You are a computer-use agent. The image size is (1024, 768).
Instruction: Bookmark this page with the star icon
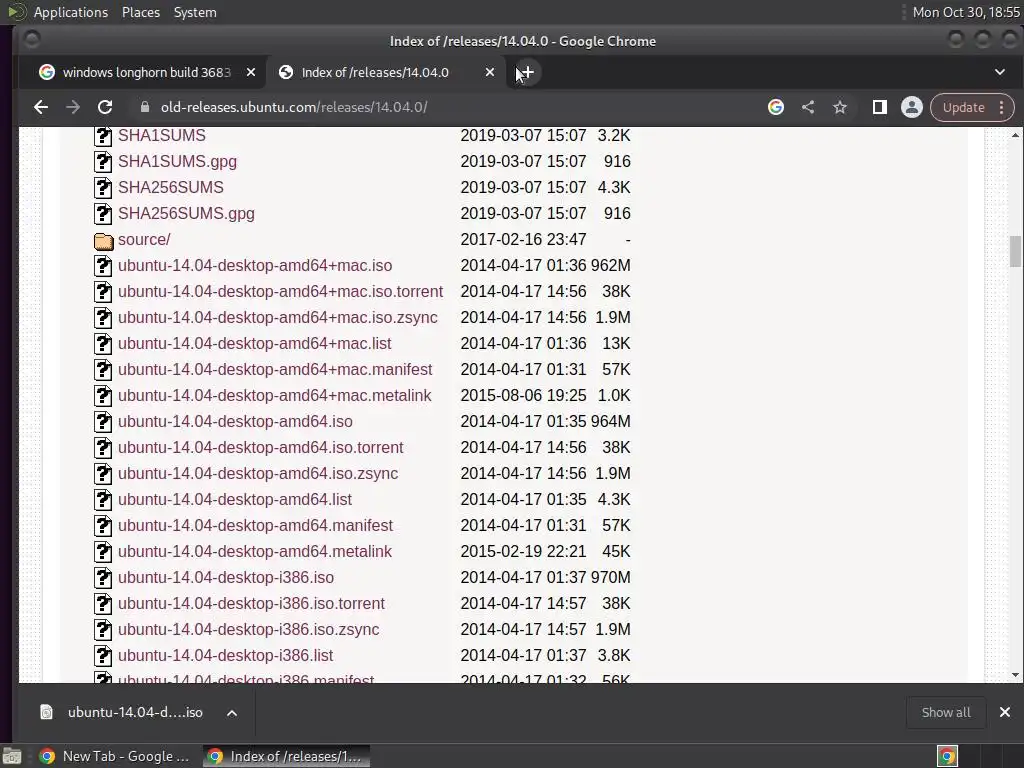point(840,107)
